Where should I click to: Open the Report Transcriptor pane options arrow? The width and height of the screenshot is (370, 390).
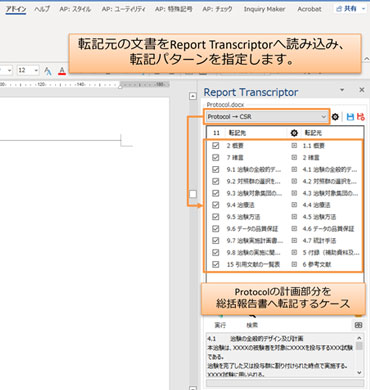click(x=342, y=90)
